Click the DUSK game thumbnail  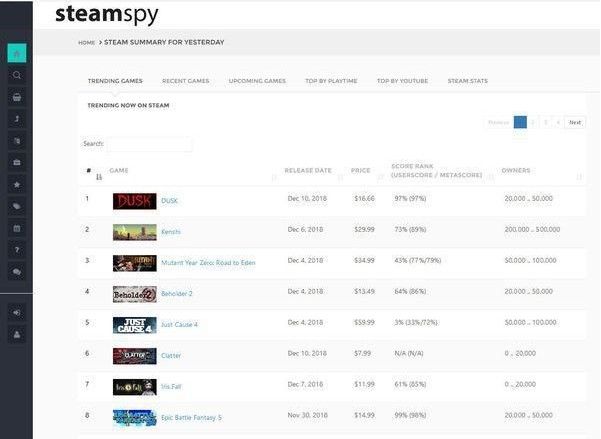click(x=135, y=201)
